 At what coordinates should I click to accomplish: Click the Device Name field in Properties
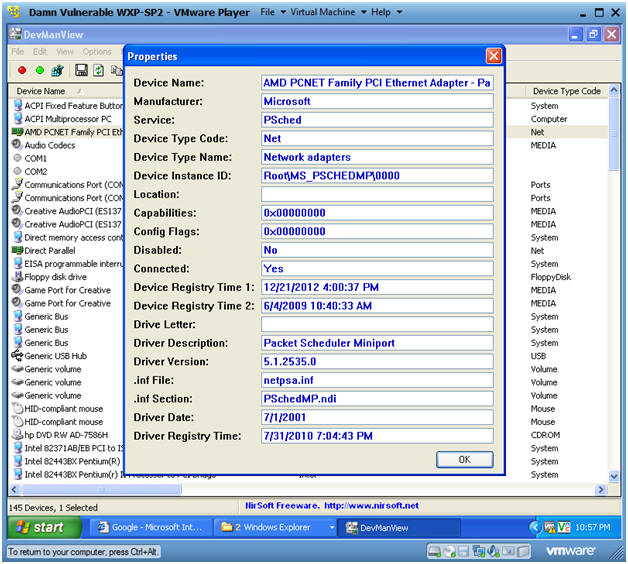tap(377, 83)
